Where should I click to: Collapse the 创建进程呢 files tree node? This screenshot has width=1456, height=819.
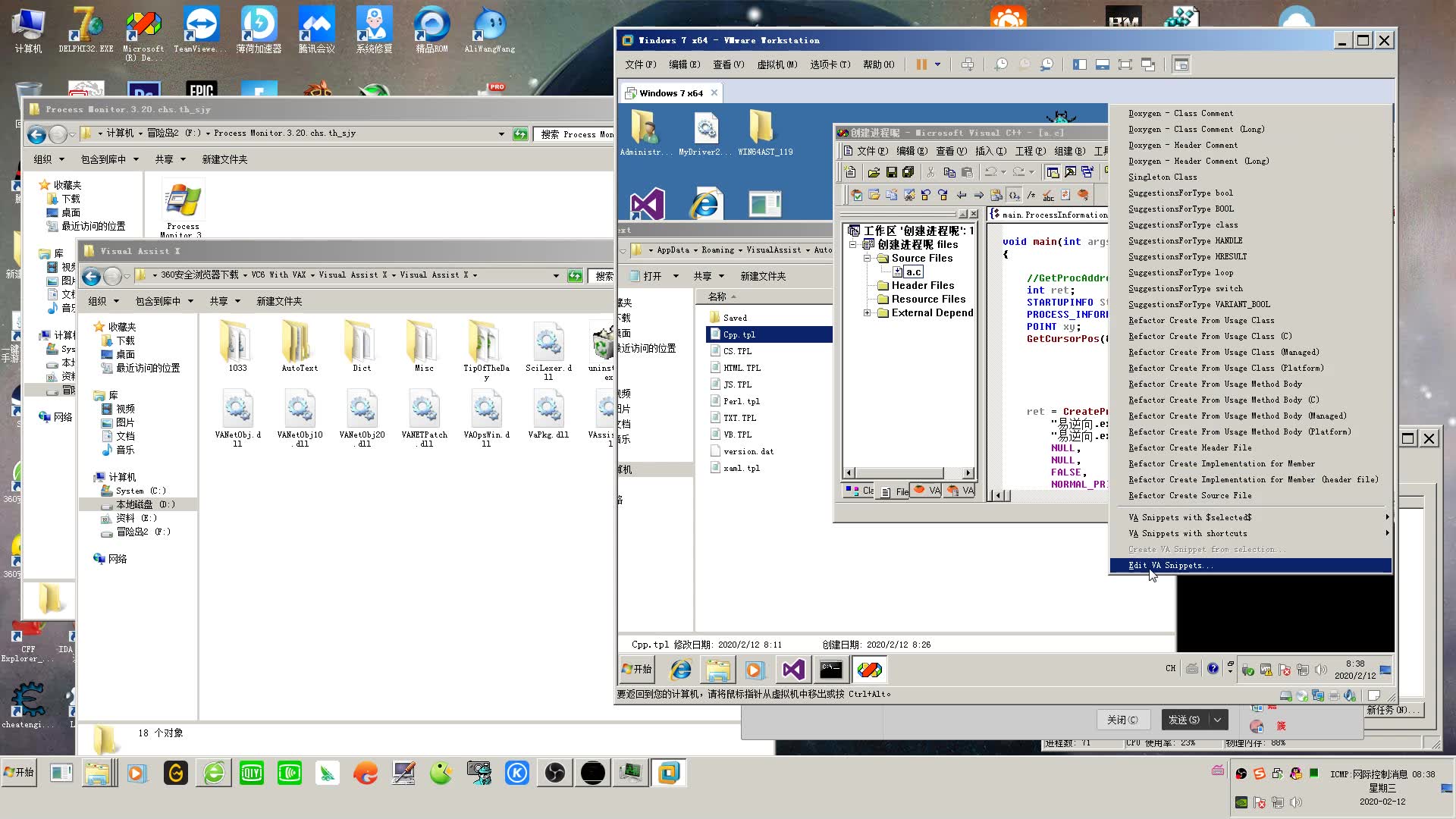[853, 244]
